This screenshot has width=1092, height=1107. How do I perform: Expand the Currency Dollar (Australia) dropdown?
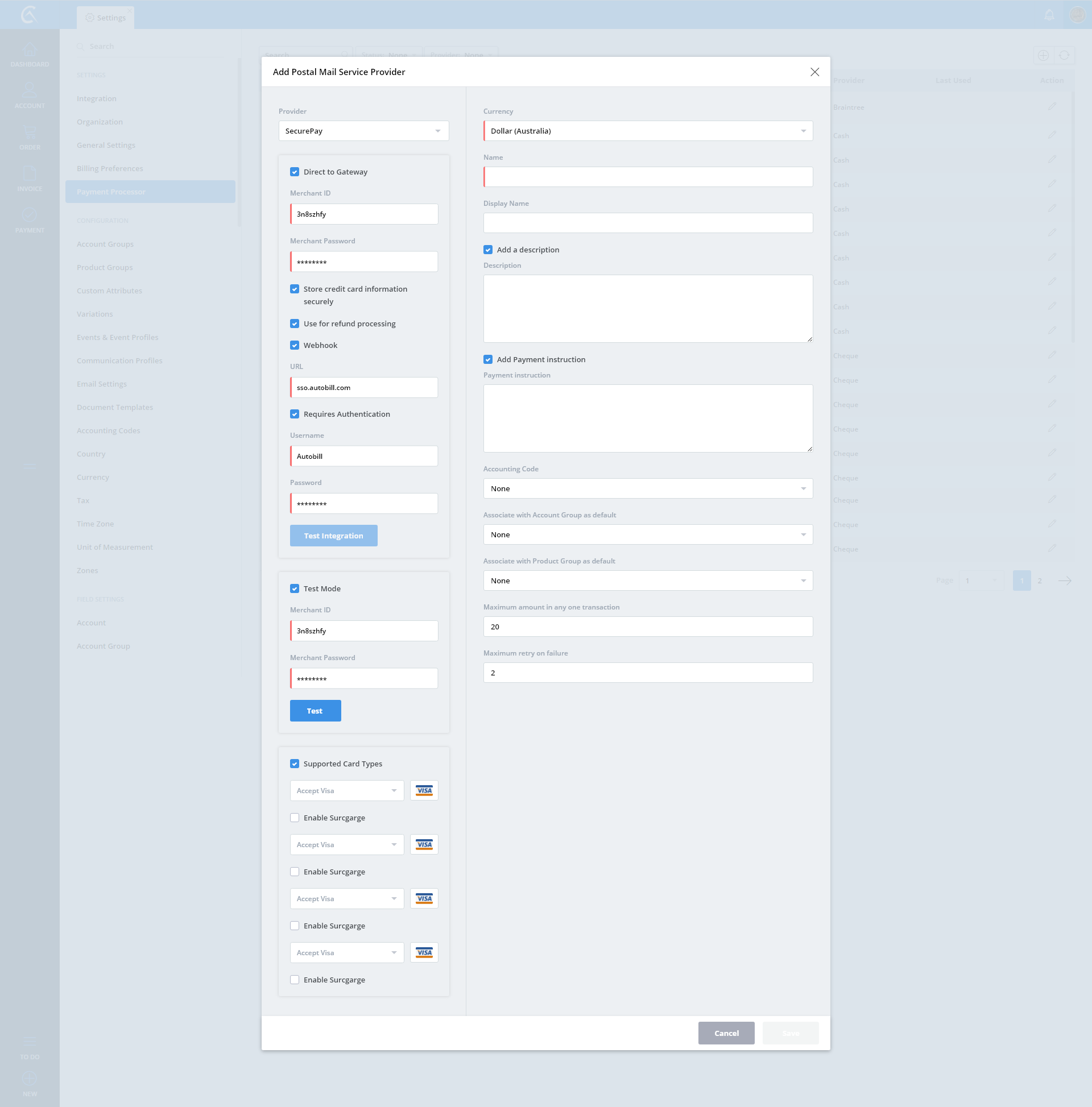(648, 131)
